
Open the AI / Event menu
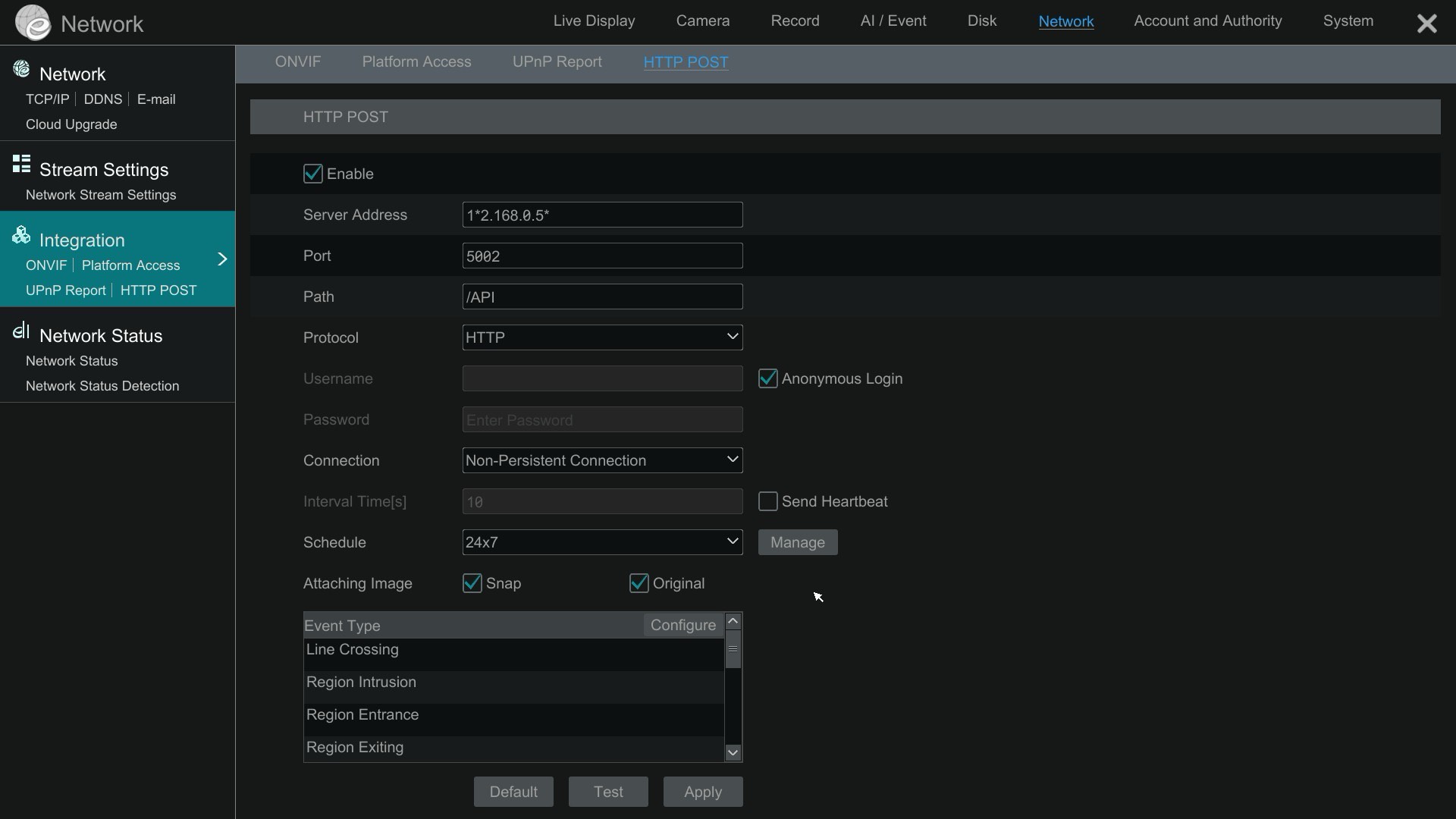(893, 21)
